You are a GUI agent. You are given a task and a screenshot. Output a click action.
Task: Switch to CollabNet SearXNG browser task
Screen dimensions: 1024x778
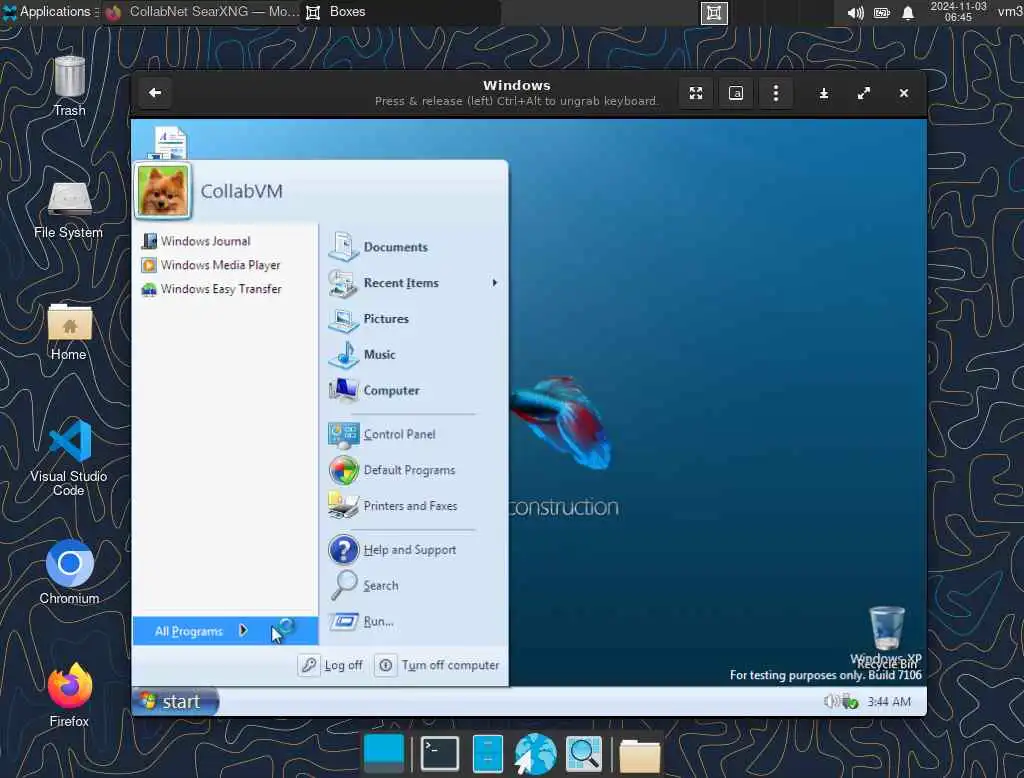click(202, 12)
